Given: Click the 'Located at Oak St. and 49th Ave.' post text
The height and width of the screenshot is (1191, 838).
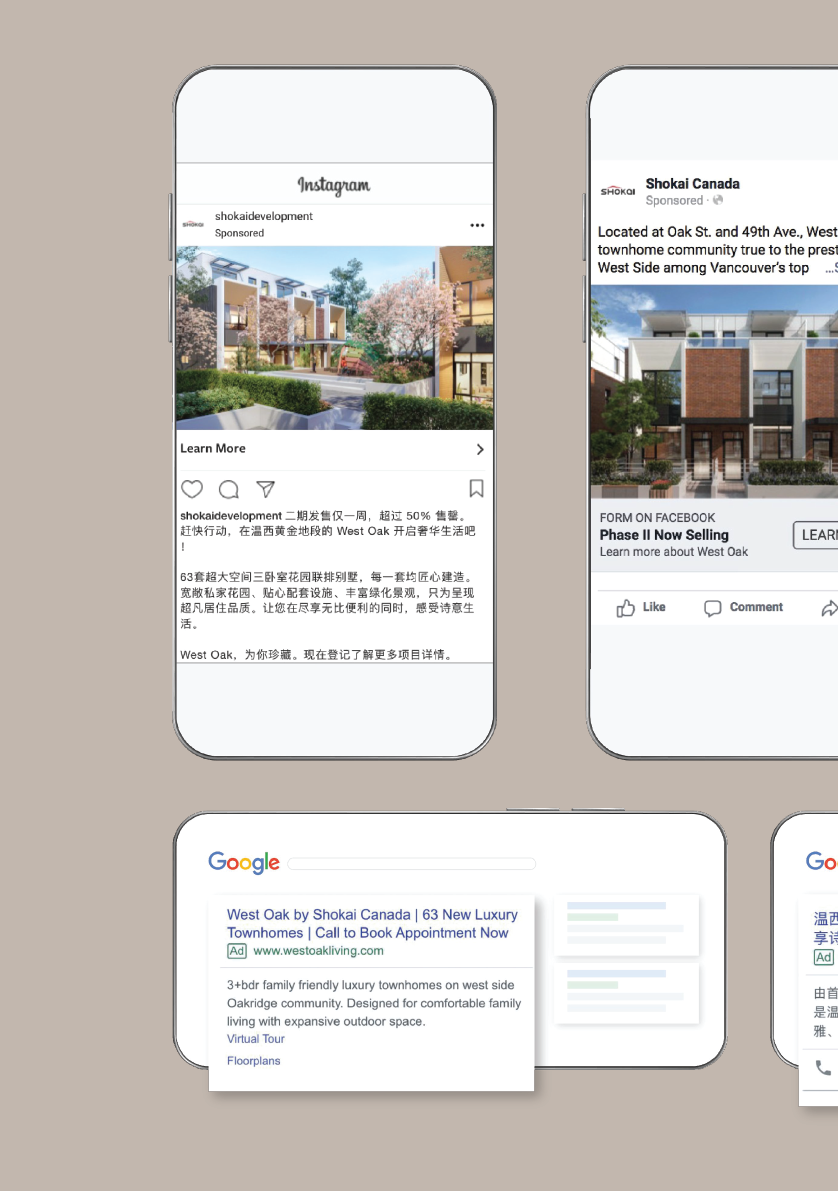Looking at the screenshot, I should tap(717, 250).
